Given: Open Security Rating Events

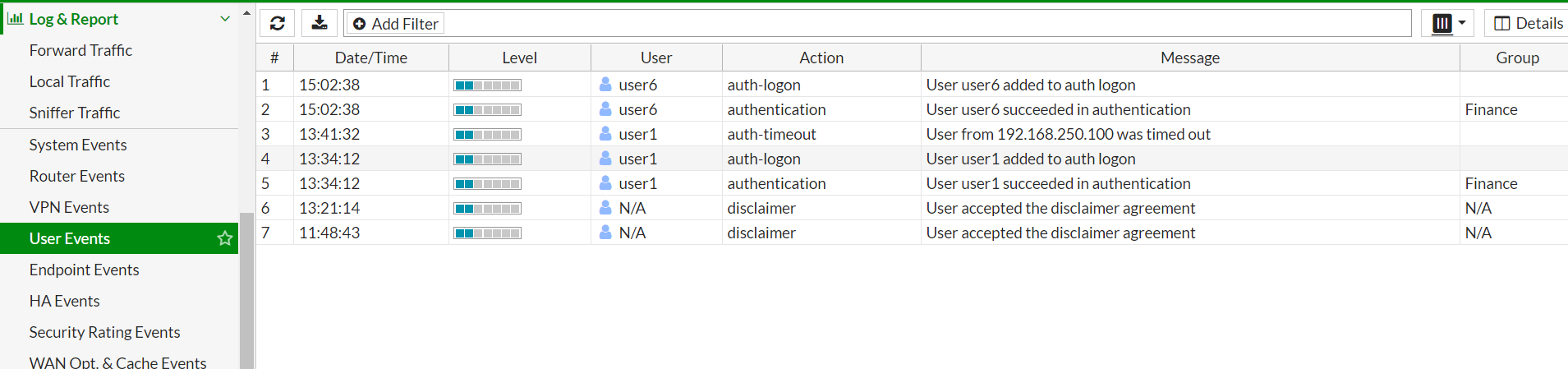Looking at the screenshot, I should click(104, 332).
